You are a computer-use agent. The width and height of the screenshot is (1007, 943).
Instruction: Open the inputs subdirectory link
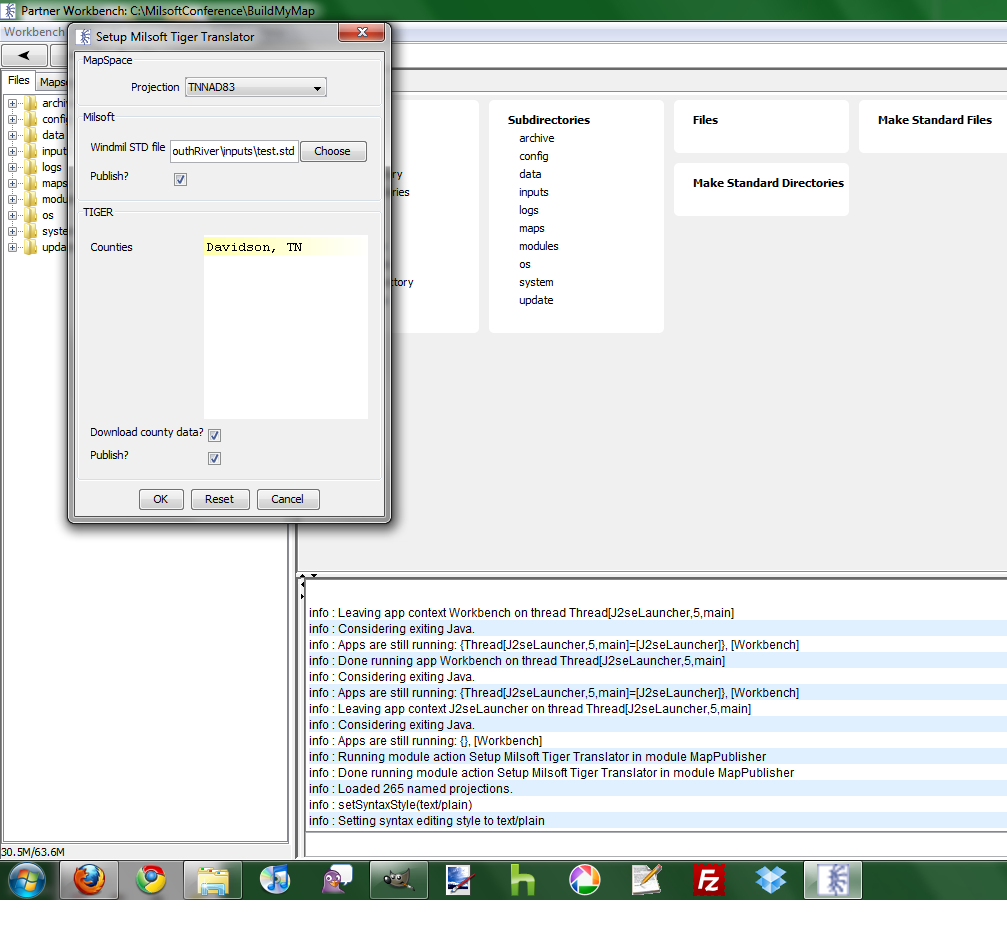click(x=533, y=192)
